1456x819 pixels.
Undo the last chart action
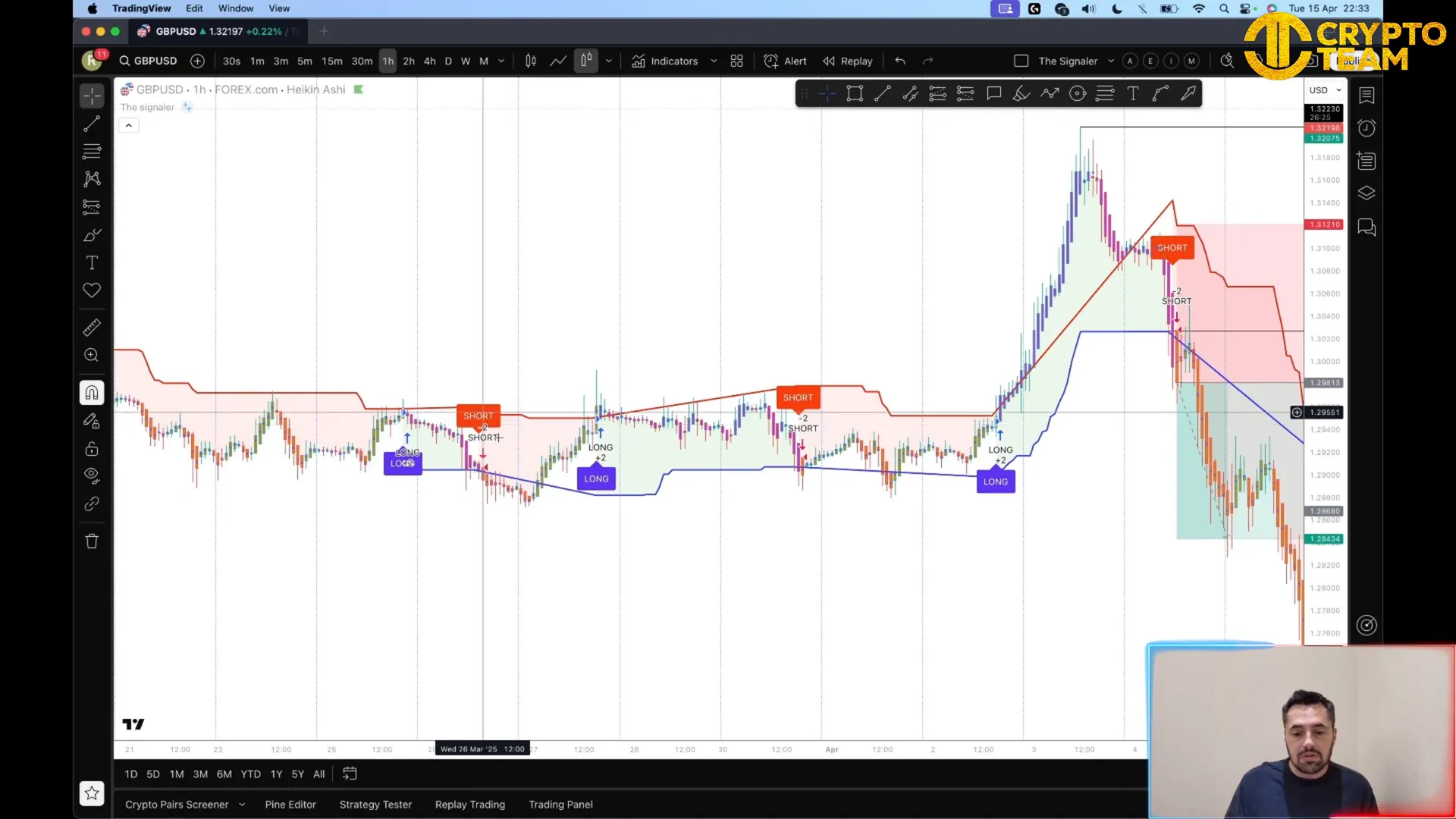point(900,61)
